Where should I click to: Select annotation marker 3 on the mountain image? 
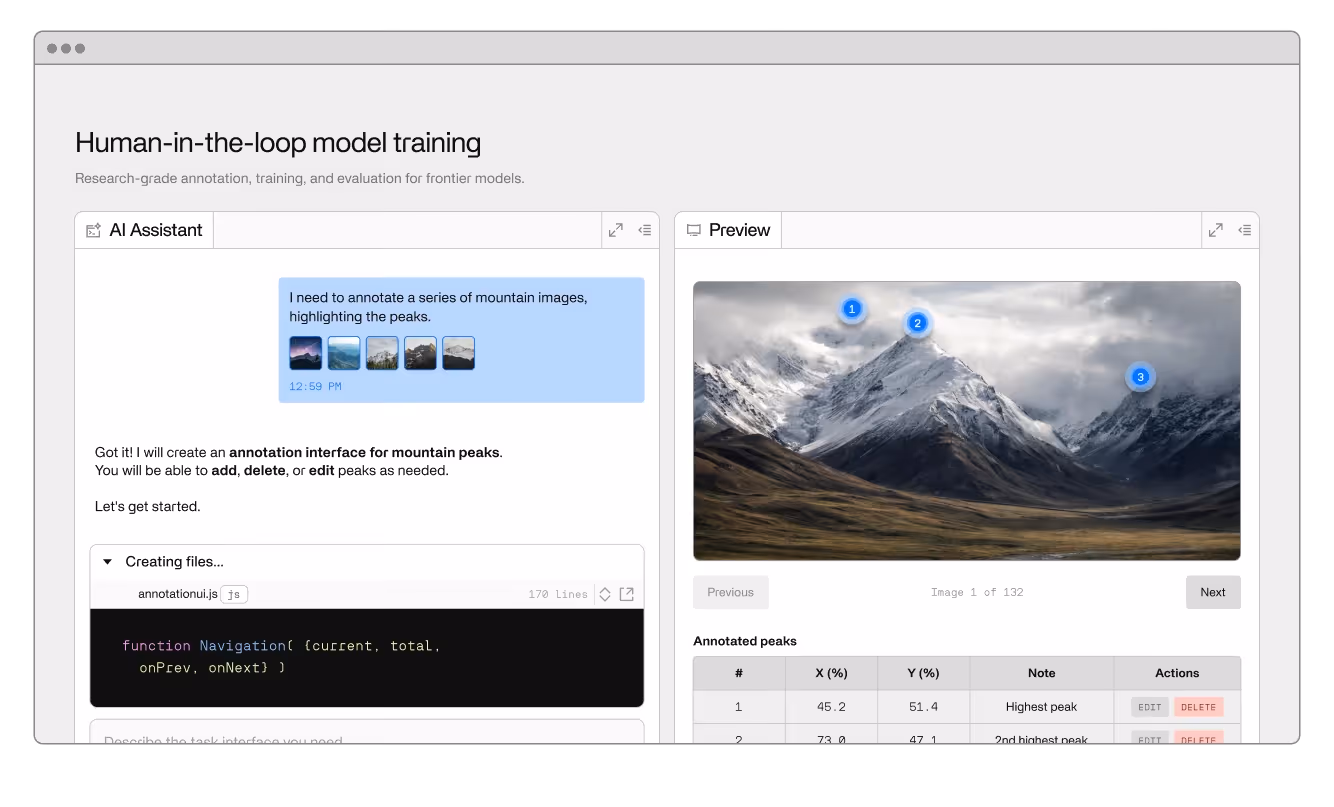(1140, 377)
